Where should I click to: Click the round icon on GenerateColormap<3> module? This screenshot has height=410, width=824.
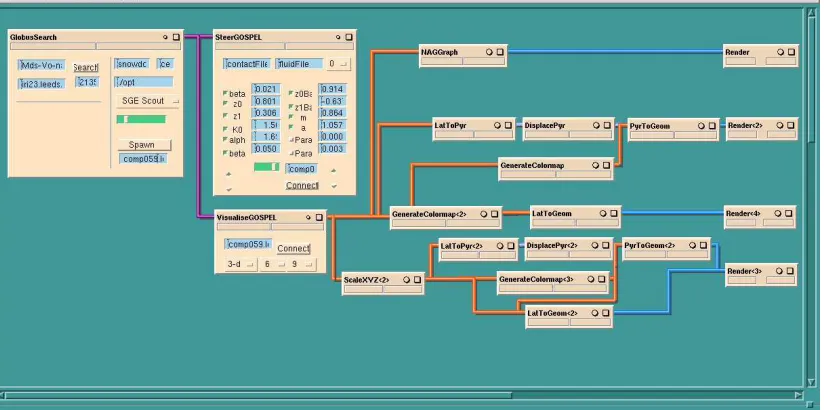(591, 279)
